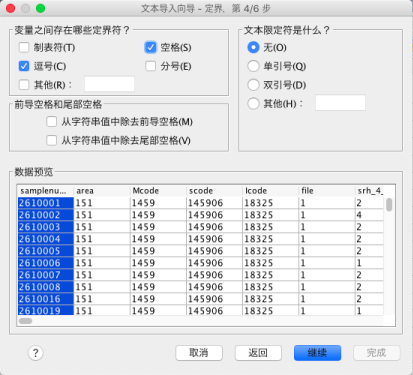Select the lcode column header
The height and width of the screenshot is (375, 413).
(270, 191)
